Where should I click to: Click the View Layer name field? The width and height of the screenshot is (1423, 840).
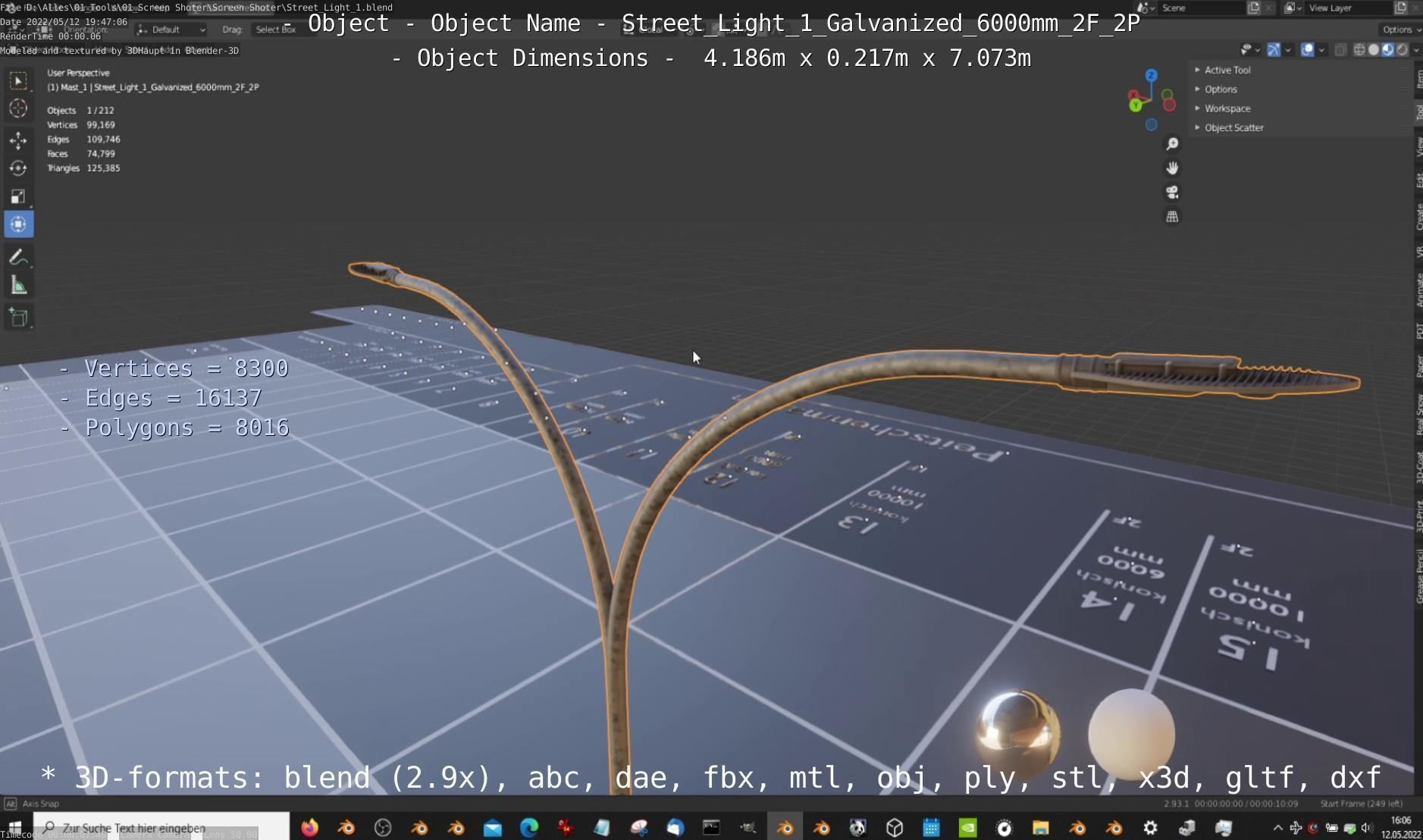pyautogui.click(x=1349, y=8)
